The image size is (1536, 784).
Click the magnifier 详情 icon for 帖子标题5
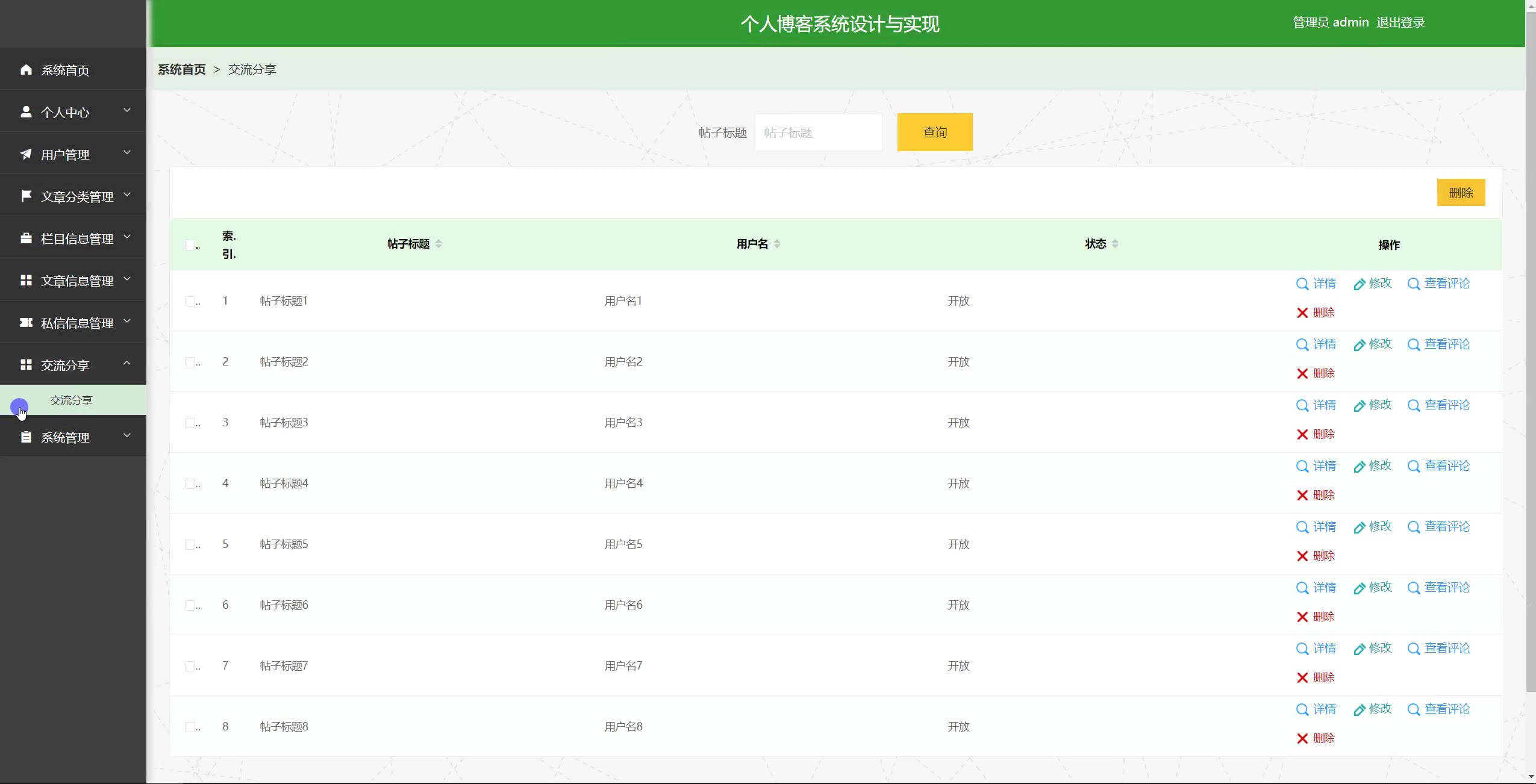[x=1302, y=527]
